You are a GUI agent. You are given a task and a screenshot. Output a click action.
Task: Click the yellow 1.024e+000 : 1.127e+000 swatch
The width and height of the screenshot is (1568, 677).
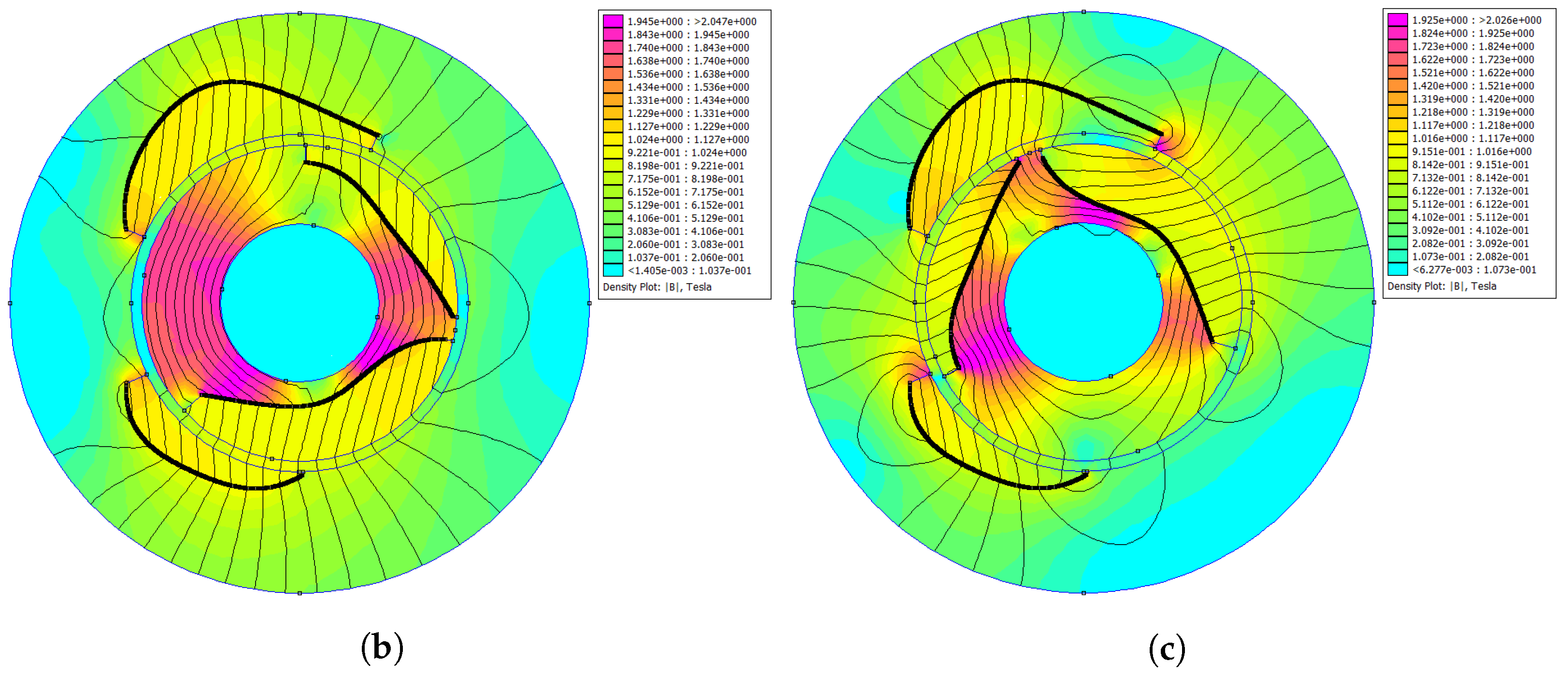coord(613,140)
